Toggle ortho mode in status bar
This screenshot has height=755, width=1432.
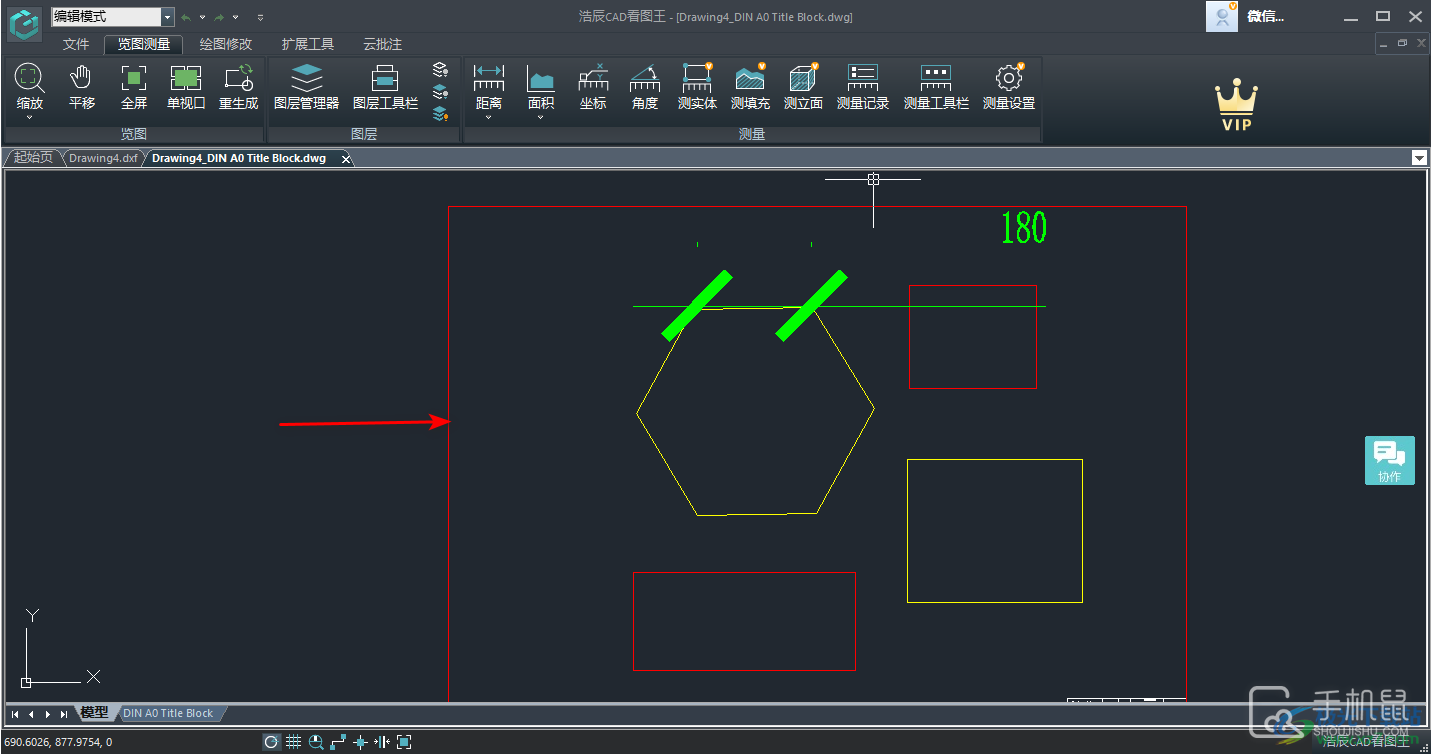pos(338,742)
